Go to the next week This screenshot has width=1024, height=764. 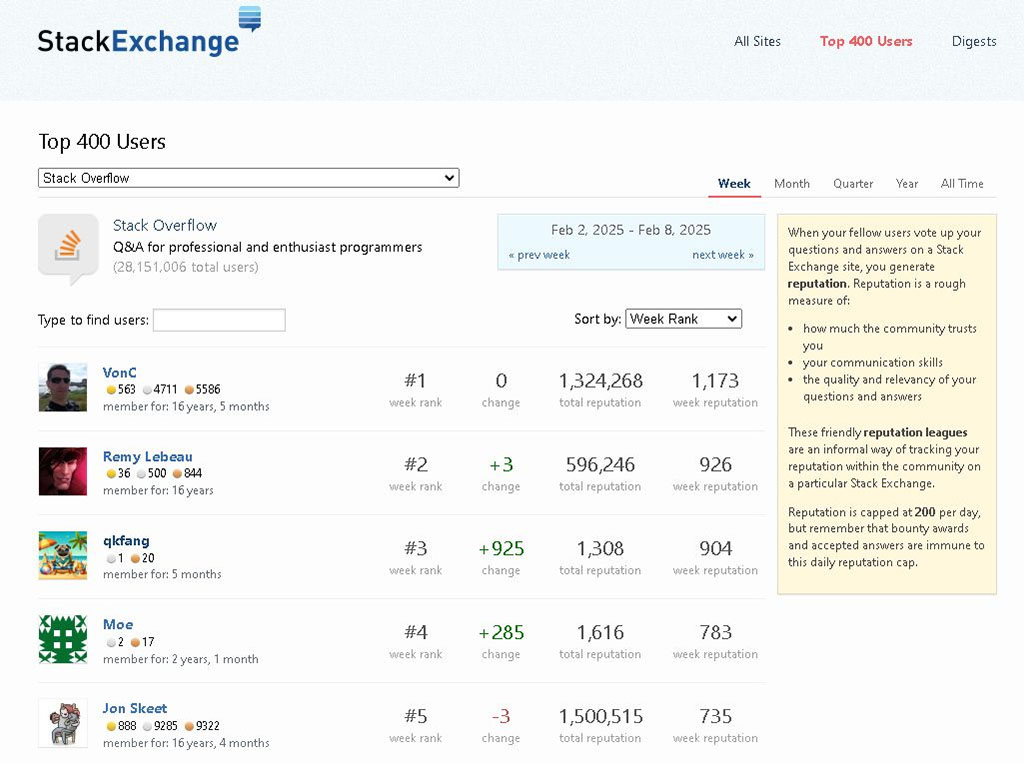(723, 255)
